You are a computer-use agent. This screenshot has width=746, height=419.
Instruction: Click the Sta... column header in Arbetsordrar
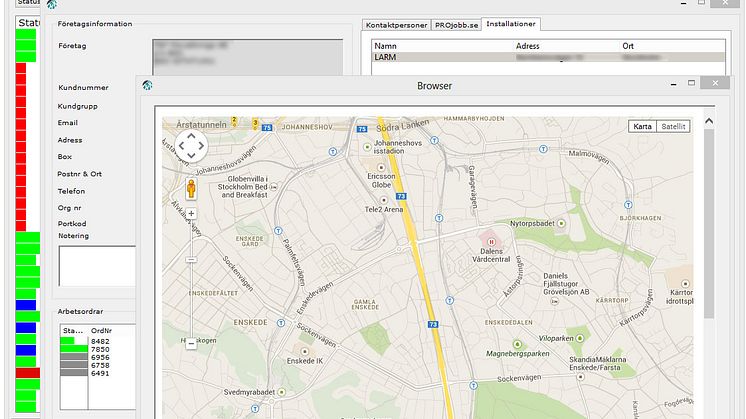point(74,331)
